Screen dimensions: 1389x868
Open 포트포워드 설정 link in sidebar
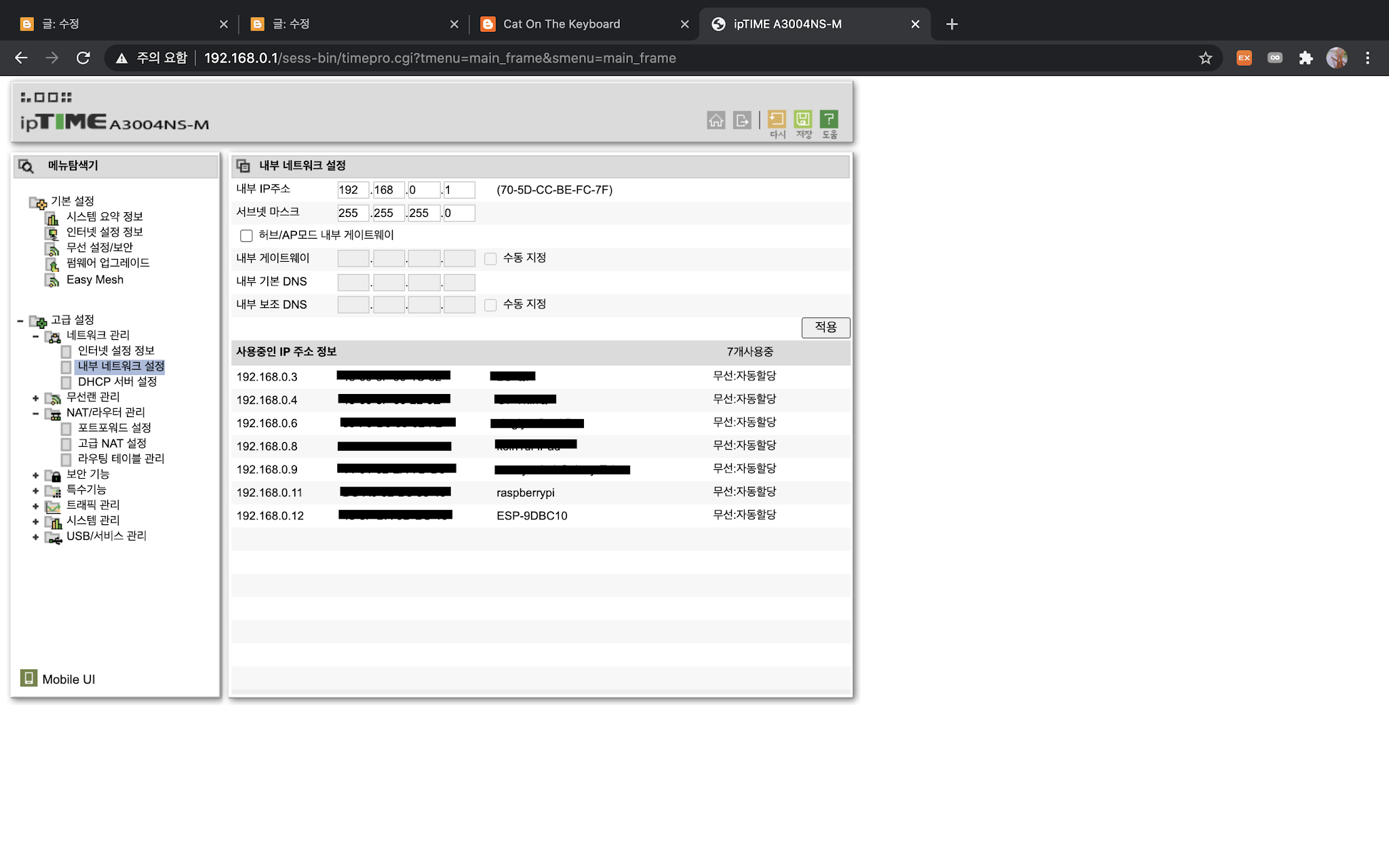(114, 428)
